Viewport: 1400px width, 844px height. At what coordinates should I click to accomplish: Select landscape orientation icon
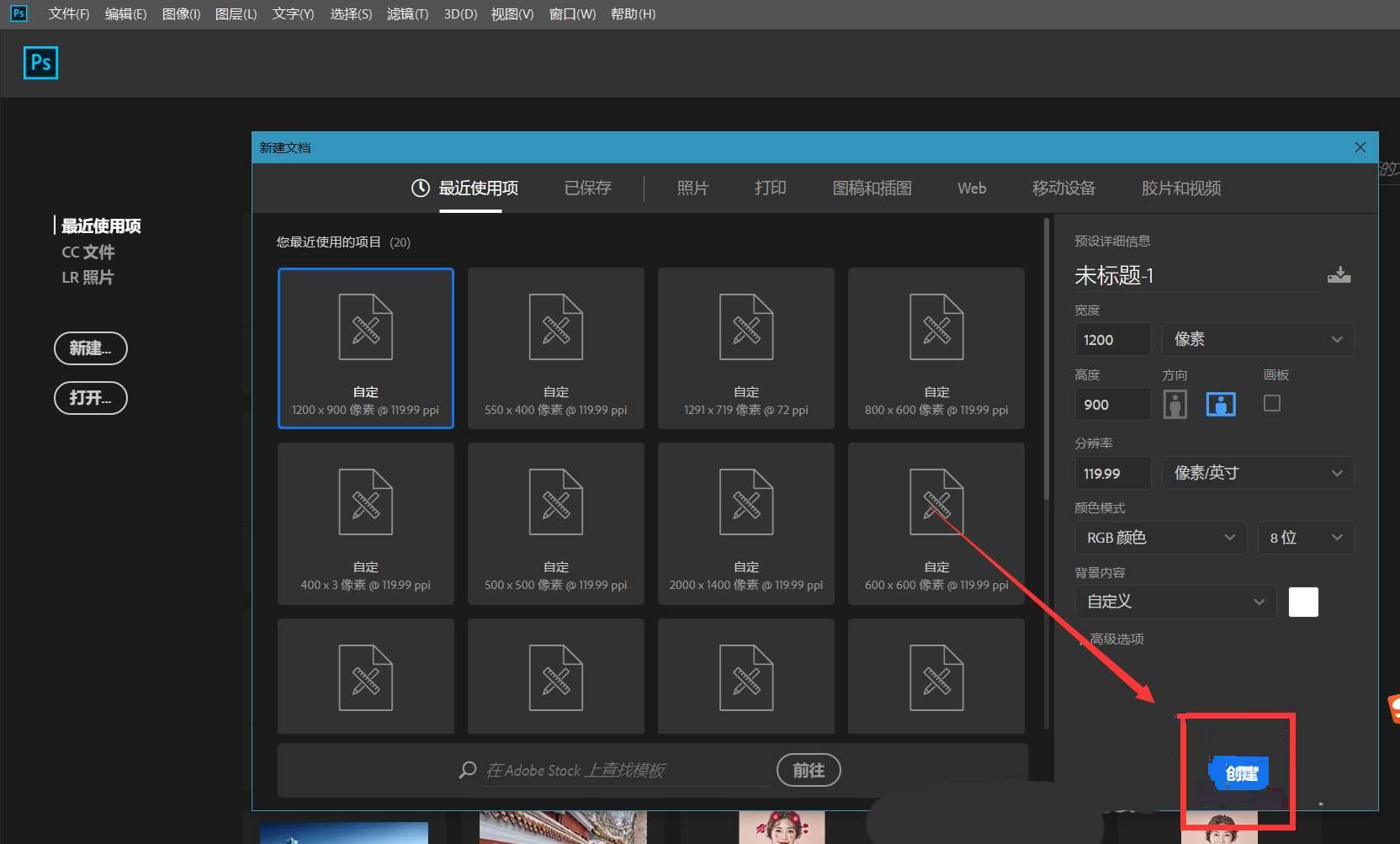click(x=1221, y=405)
